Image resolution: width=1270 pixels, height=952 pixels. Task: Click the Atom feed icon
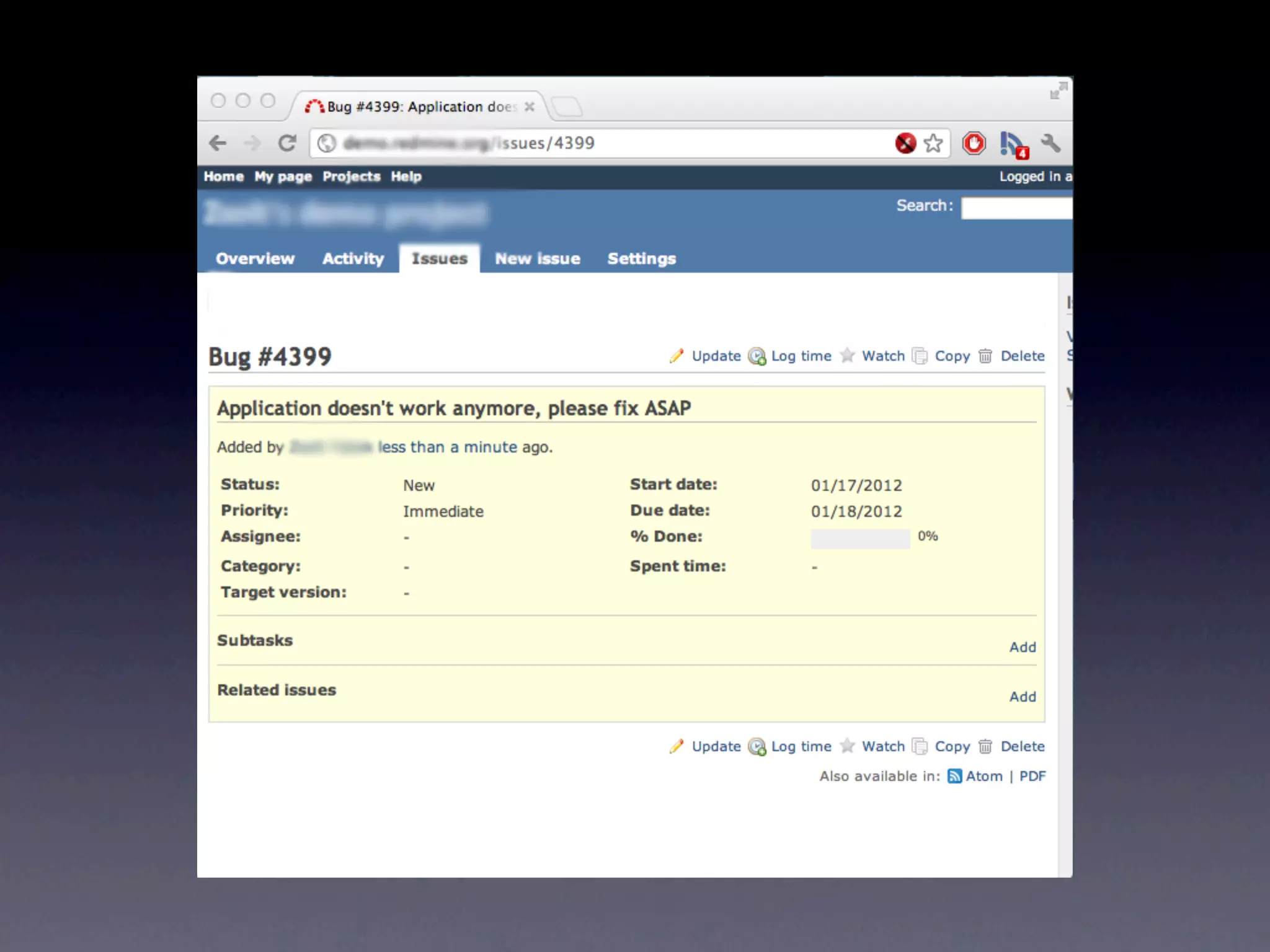[x=954, y=776]
